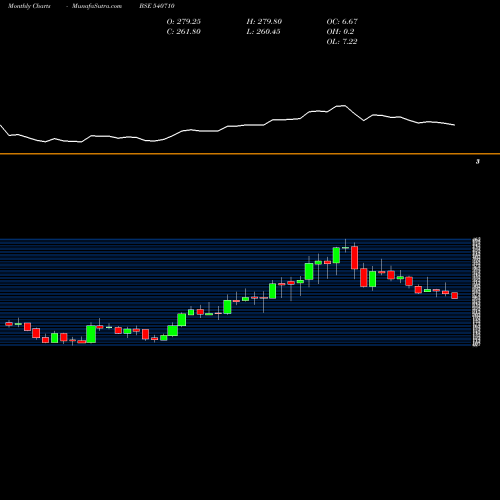Click the tallest red candle near the peak
Screen dimensions: 500x500
[354, 258]
